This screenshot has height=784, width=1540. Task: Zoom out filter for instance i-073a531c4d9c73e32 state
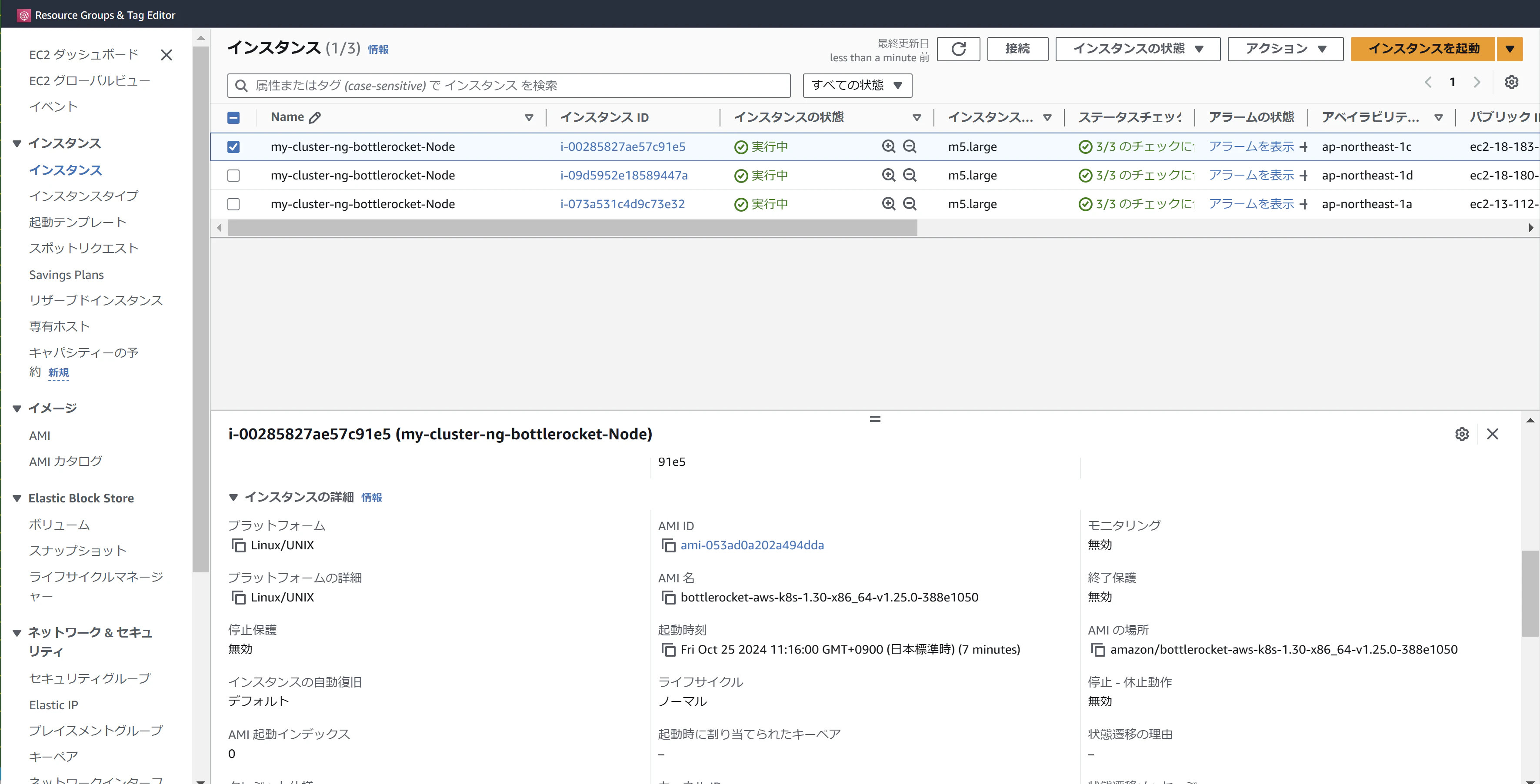909,204
